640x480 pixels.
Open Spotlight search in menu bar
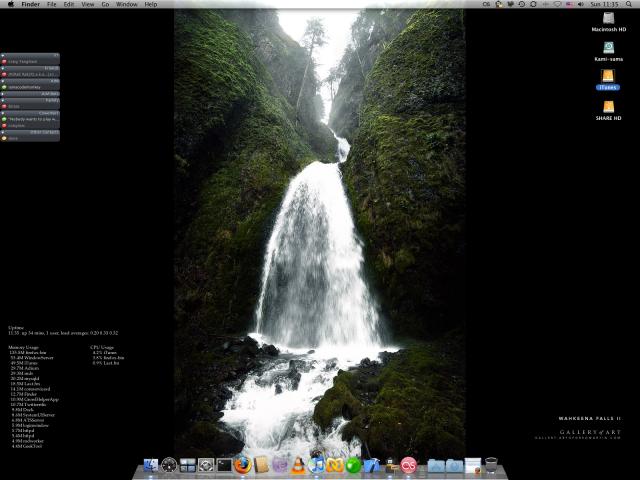click(629, 4)
